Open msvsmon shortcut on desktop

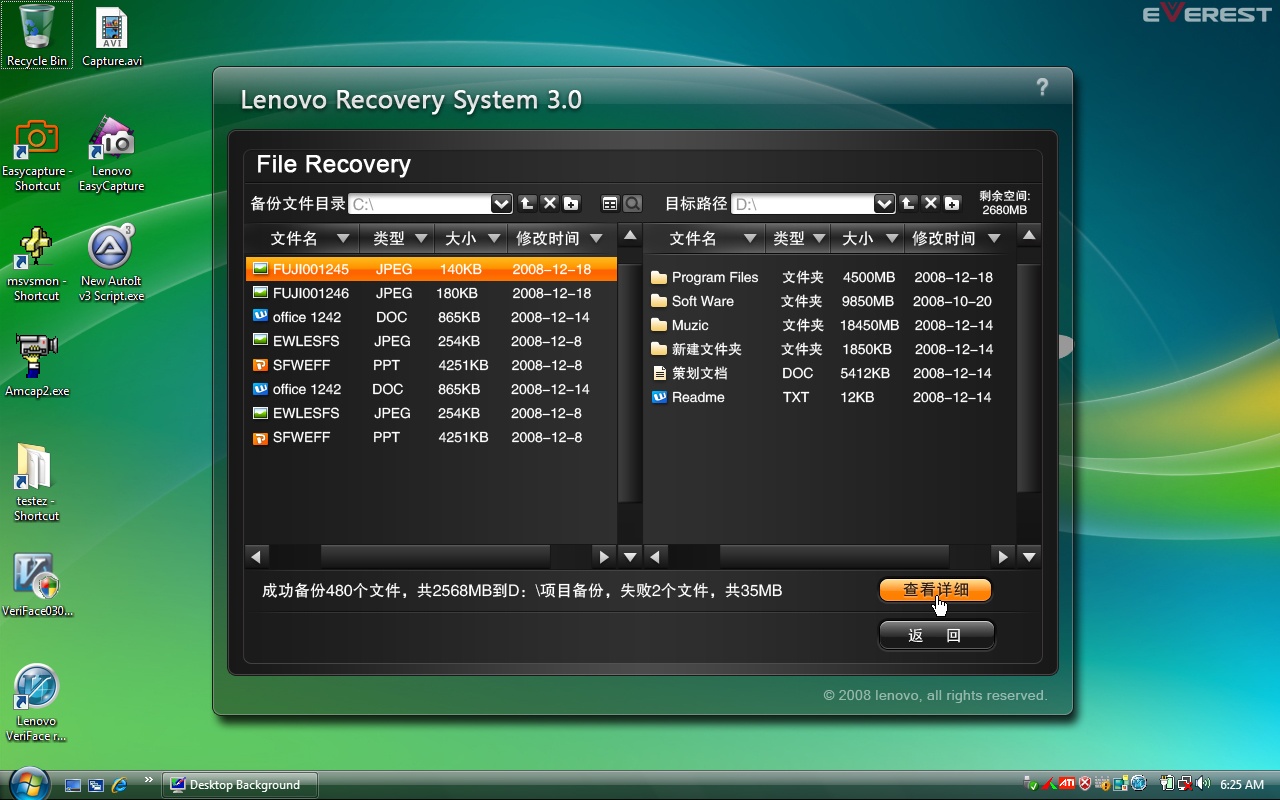pyautogui.click(x=37, y=265)
